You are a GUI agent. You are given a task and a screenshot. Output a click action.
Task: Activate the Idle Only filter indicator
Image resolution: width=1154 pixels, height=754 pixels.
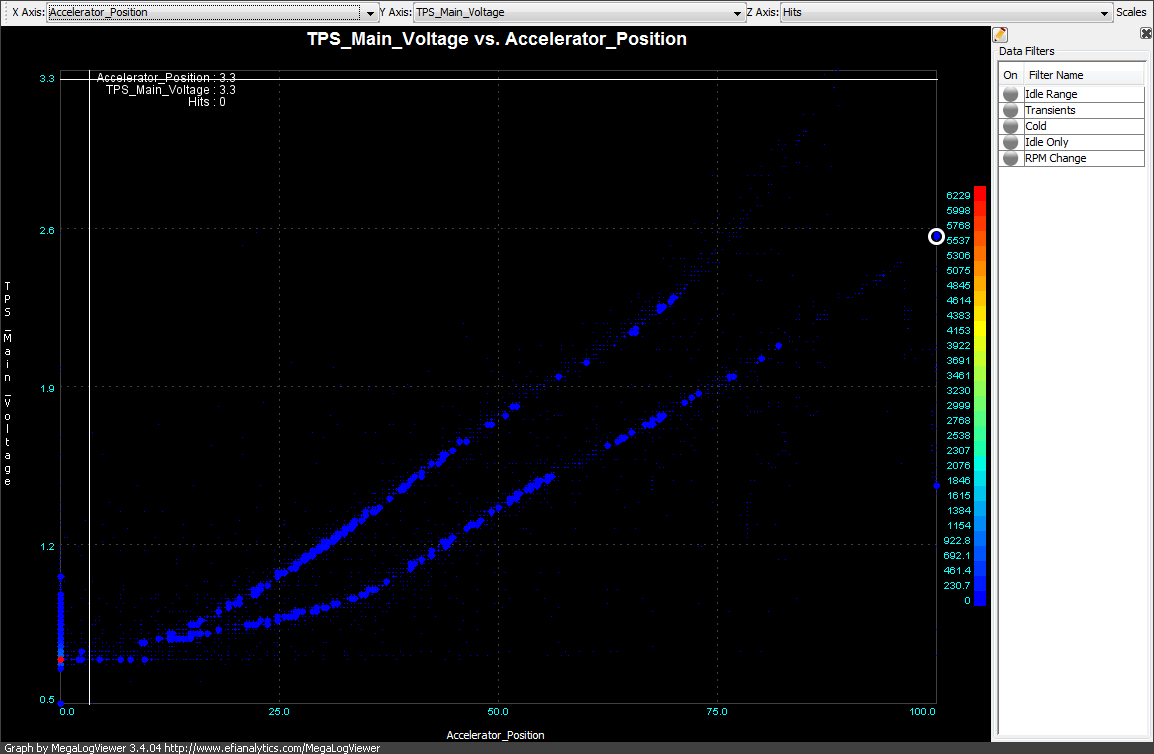coord(1011,142)
